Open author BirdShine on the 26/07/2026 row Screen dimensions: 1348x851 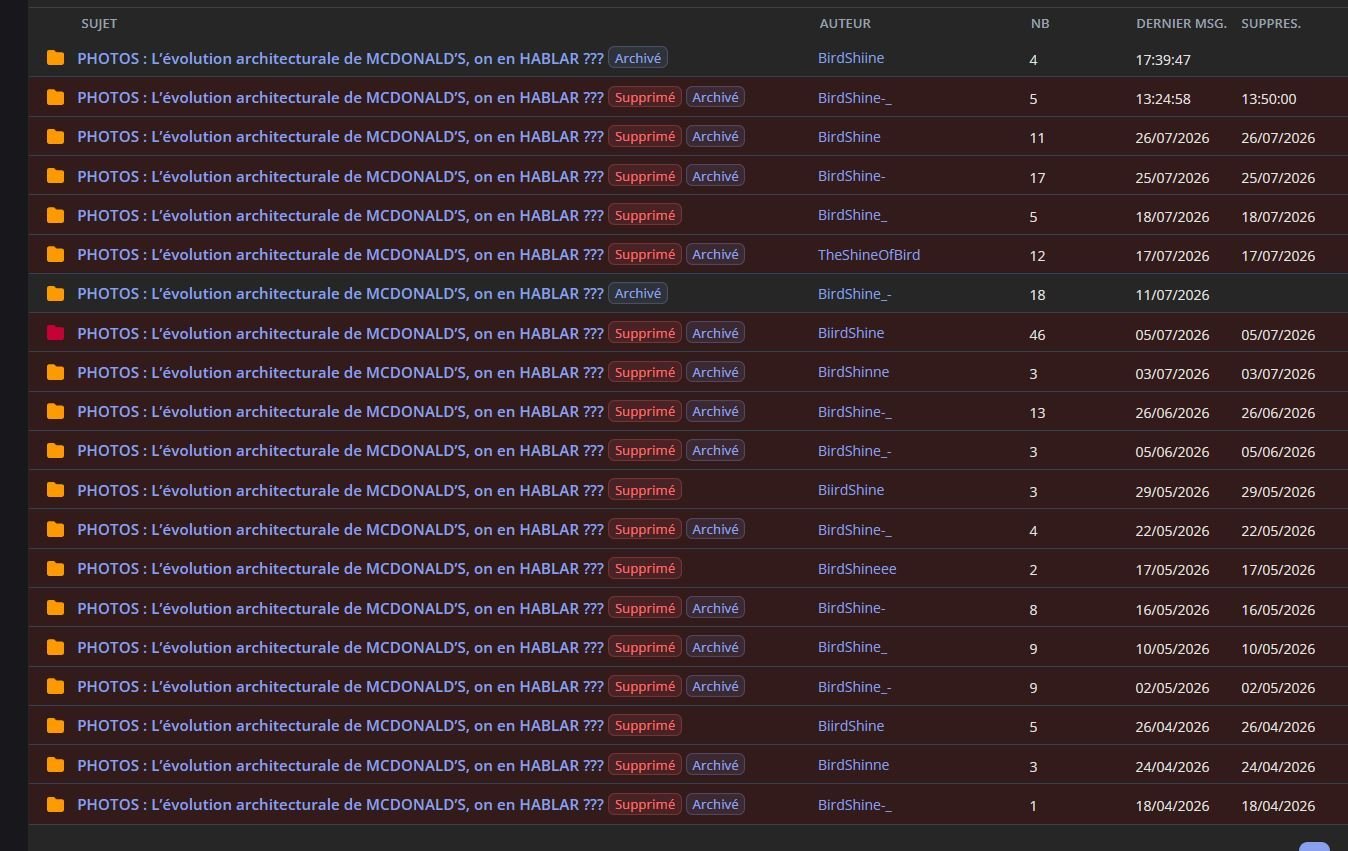click(849, 136)
